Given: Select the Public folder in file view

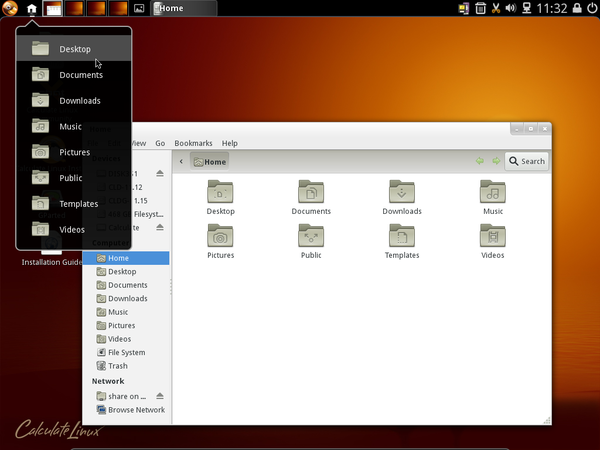Looking at the screenshot, I should pyautogui.click(x=311, y=241).
